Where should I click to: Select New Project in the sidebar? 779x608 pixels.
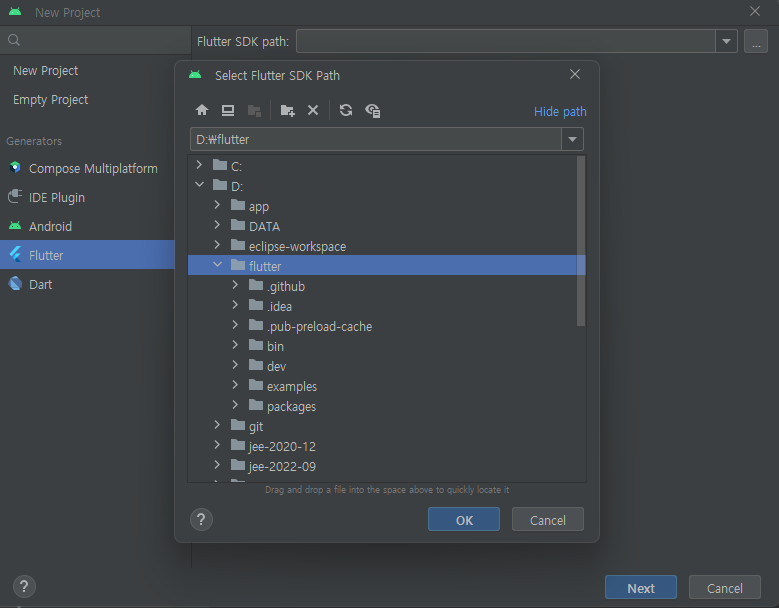tap(46, 71)
